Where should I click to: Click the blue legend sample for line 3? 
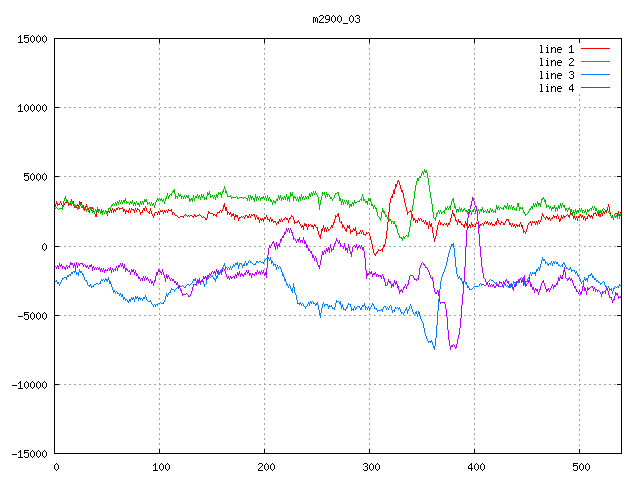(595, 75)
